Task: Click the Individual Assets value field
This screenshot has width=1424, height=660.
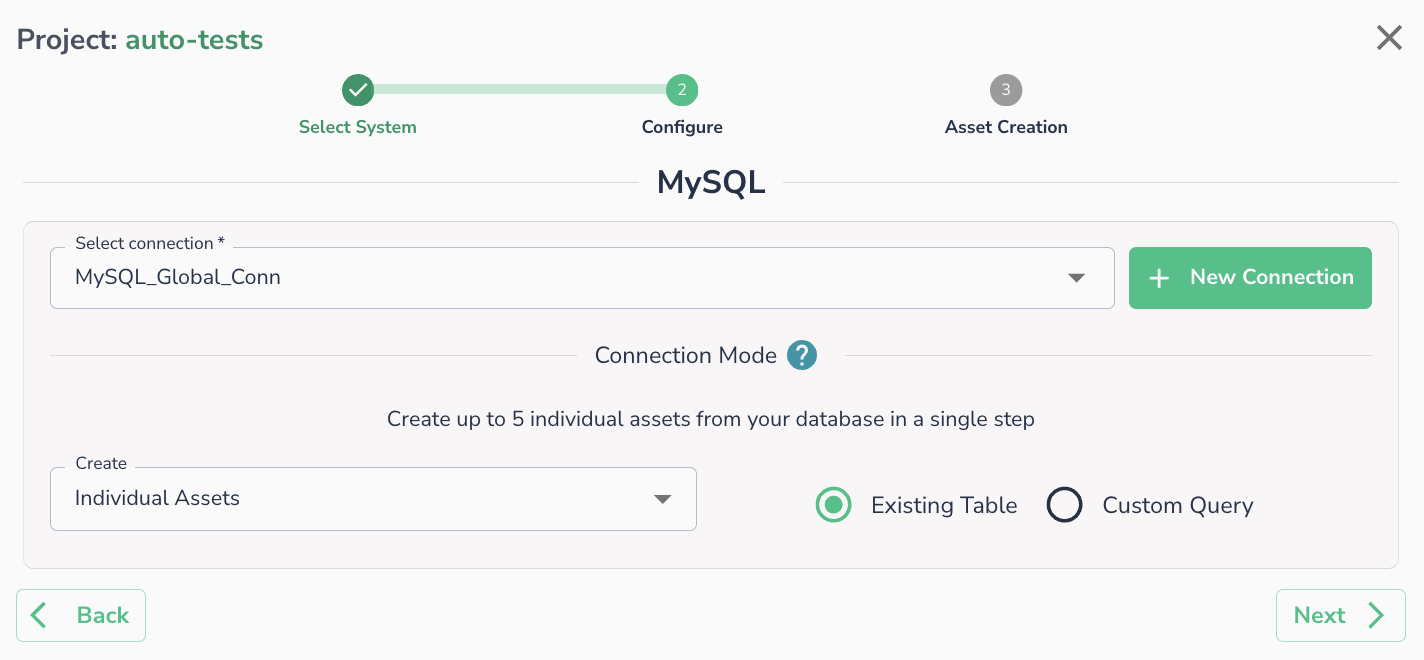Action: (373, 499)
